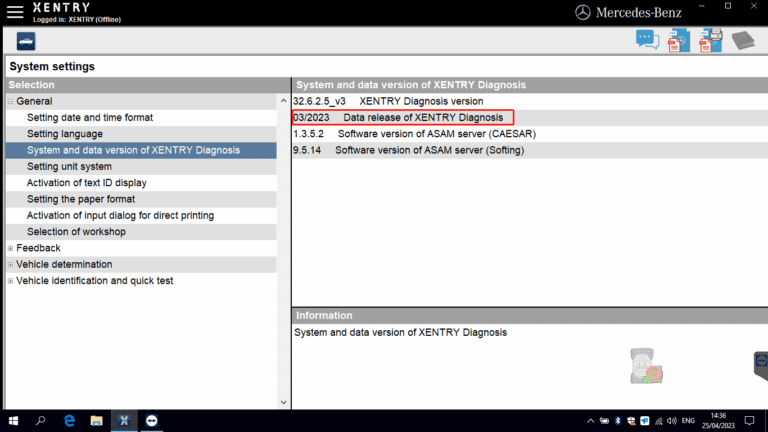This screenshot has height=432, width=768.
Task: Click the diagnosis multiplexer connection status icon
Action: coord(646,366)
